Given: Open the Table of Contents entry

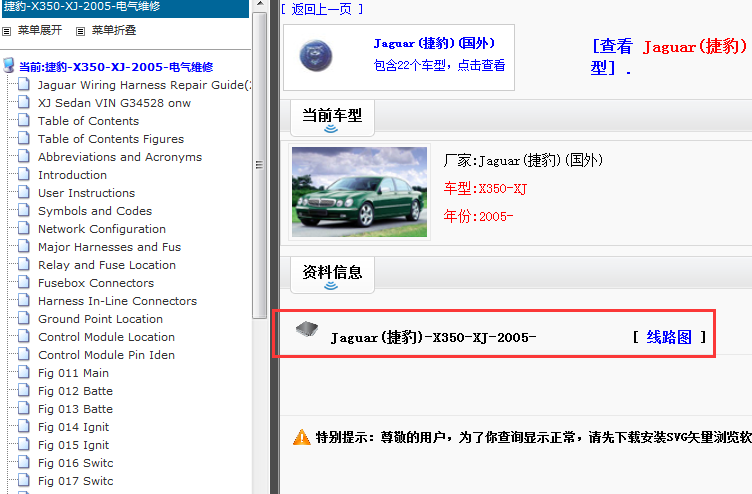Looking at the screenshot, I should (x=88, y=121).
